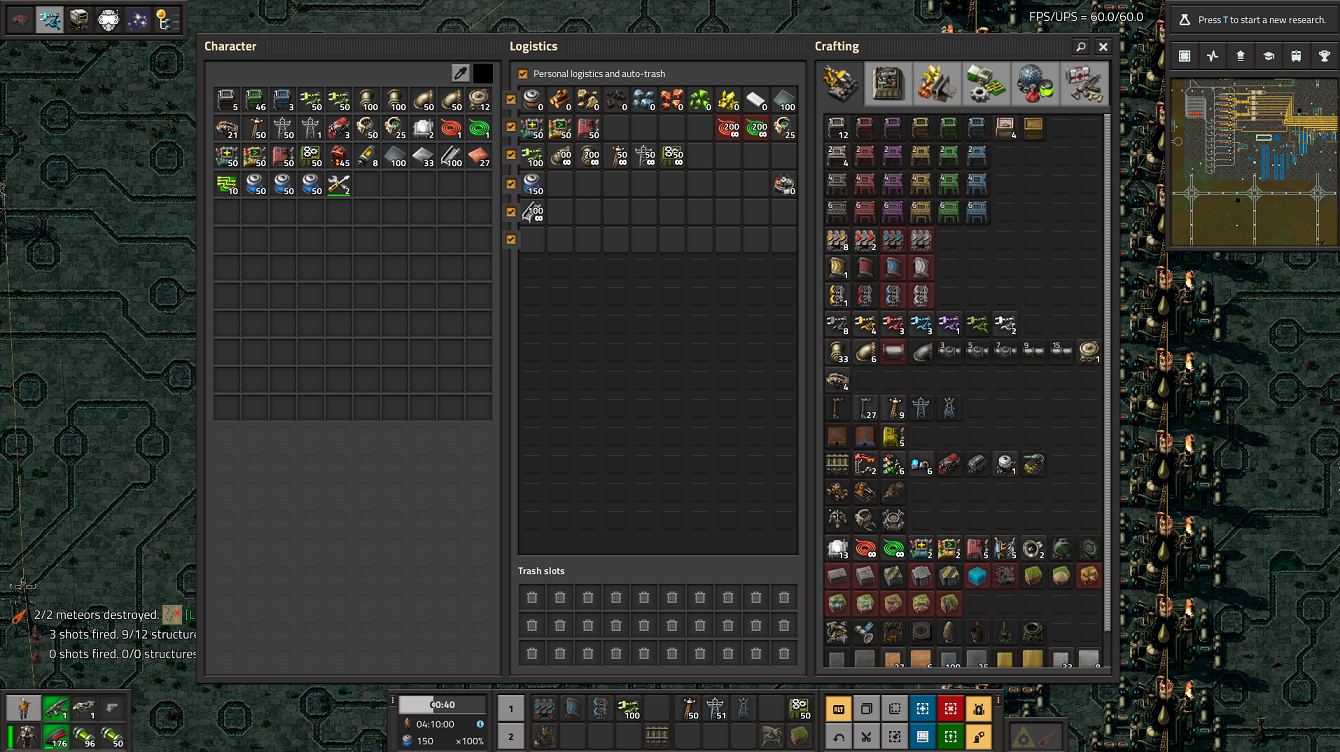The image size is (1340, 752).
Task: Select quickbar row 2 button
Action: coord(510,737)
